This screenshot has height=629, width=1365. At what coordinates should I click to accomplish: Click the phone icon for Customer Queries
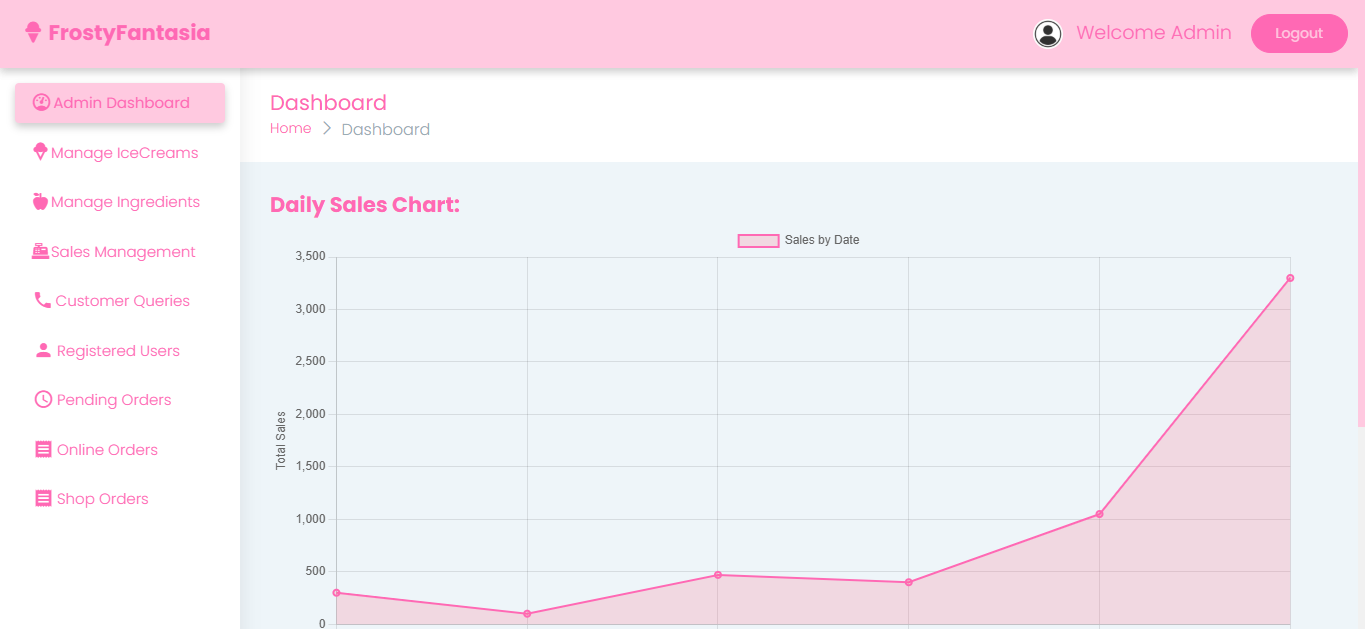[x=42, y=300]
